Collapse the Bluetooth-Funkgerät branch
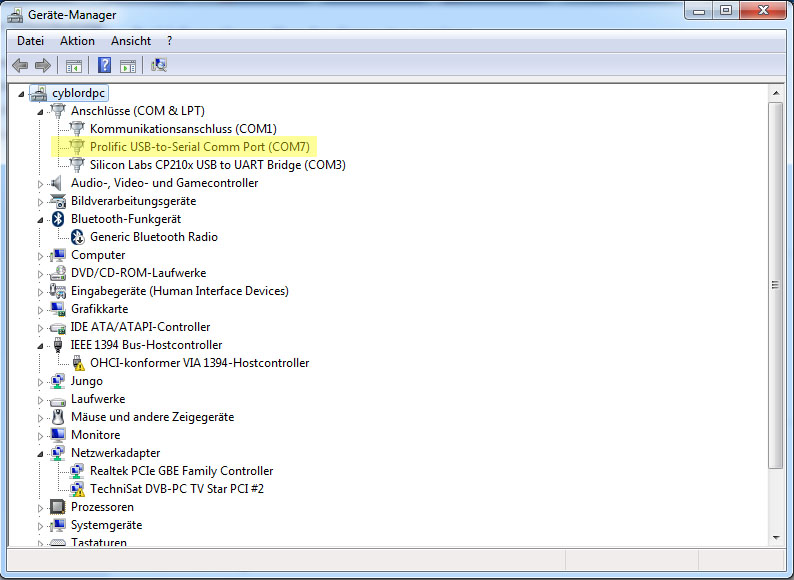 tap(40, 220)
